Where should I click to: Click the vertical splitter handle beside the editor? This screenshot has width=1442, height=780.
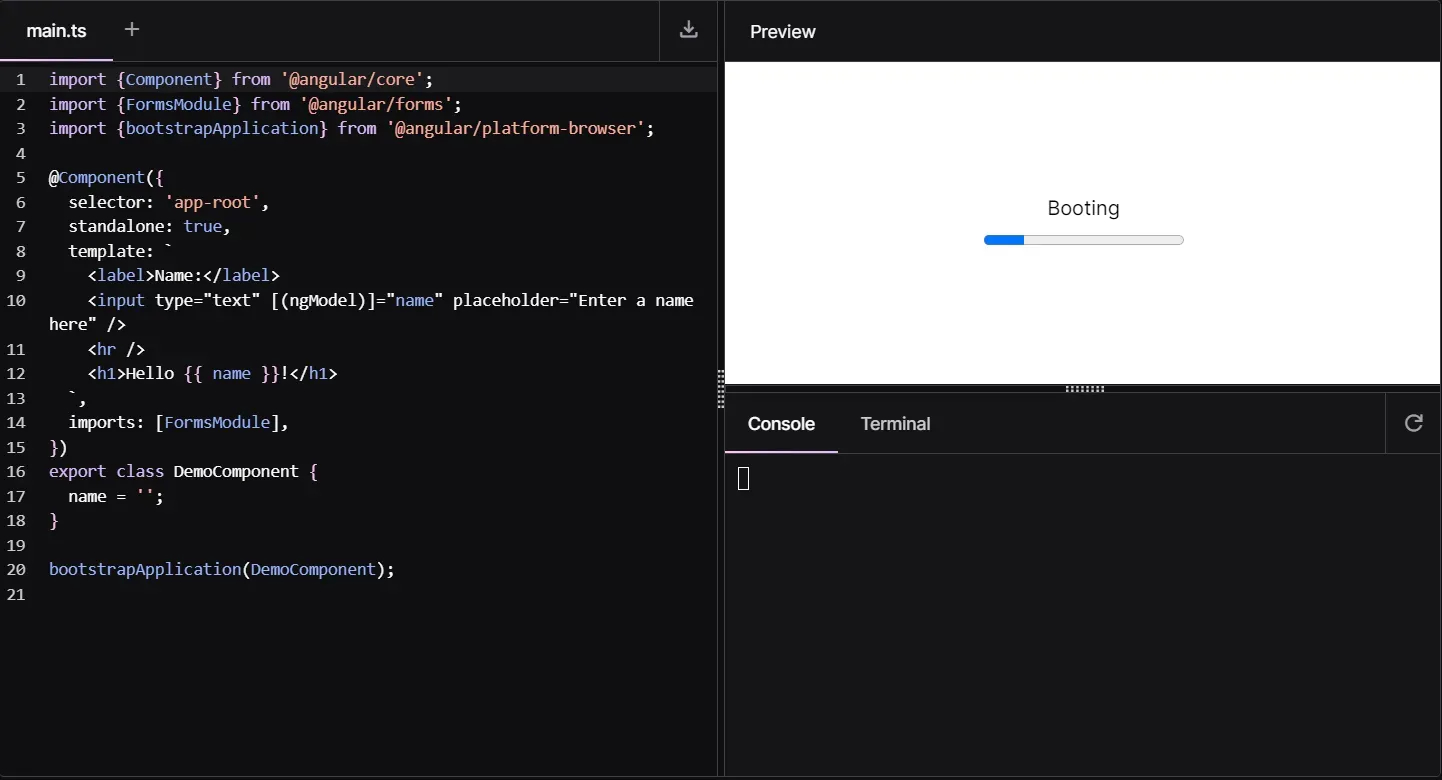721,389
